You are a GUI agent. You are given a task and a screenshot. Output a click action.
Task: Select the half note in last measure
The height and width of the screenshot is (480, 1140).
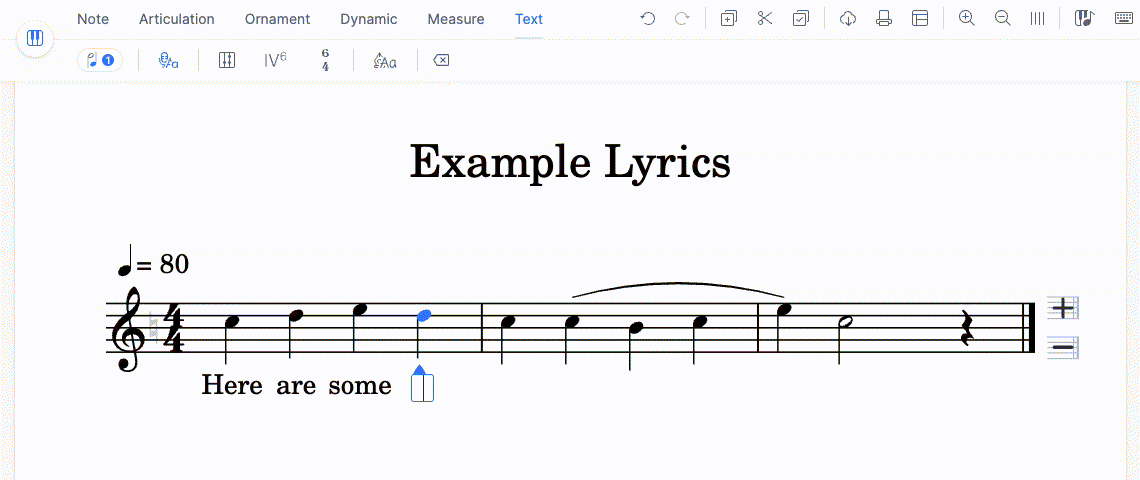coord(846,322)
